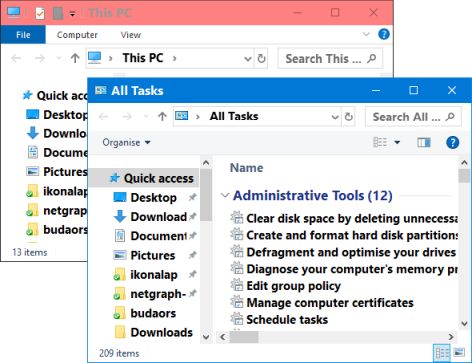Select the pinned Download folder in All Tasks
The width and height of the screenshot is (472, 363).
[x=150, y=217]
